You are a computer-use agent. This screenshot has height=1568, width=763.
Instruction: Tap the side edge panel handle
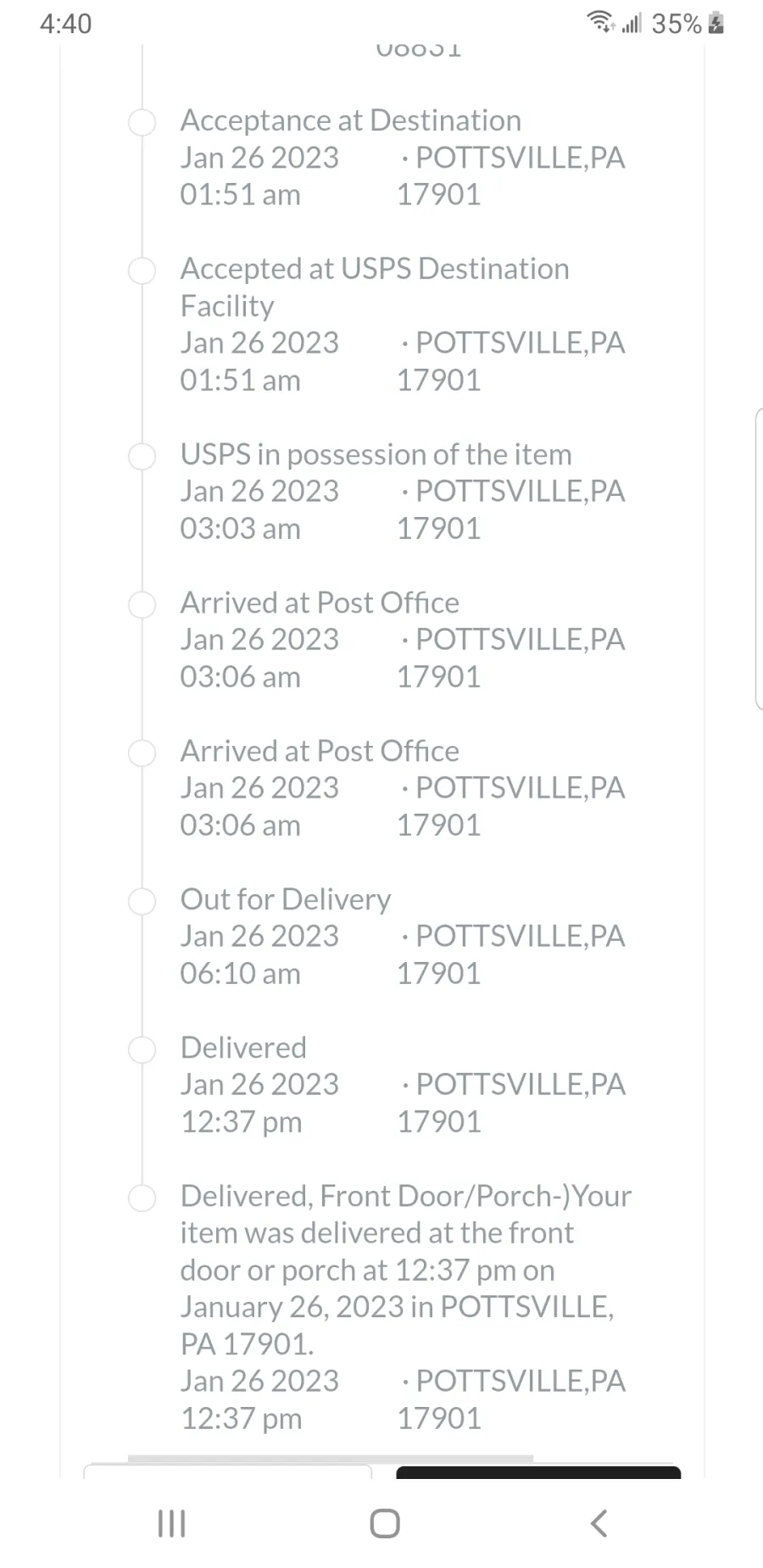coord(759,558)
